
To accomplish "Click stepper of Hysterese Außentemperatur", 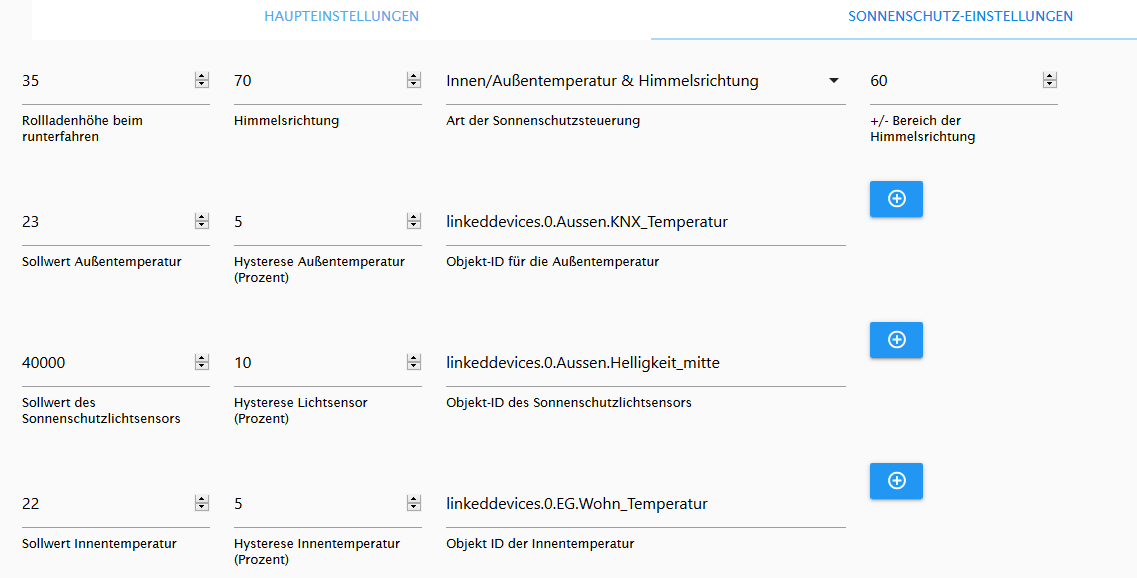I will click(413, 221).
